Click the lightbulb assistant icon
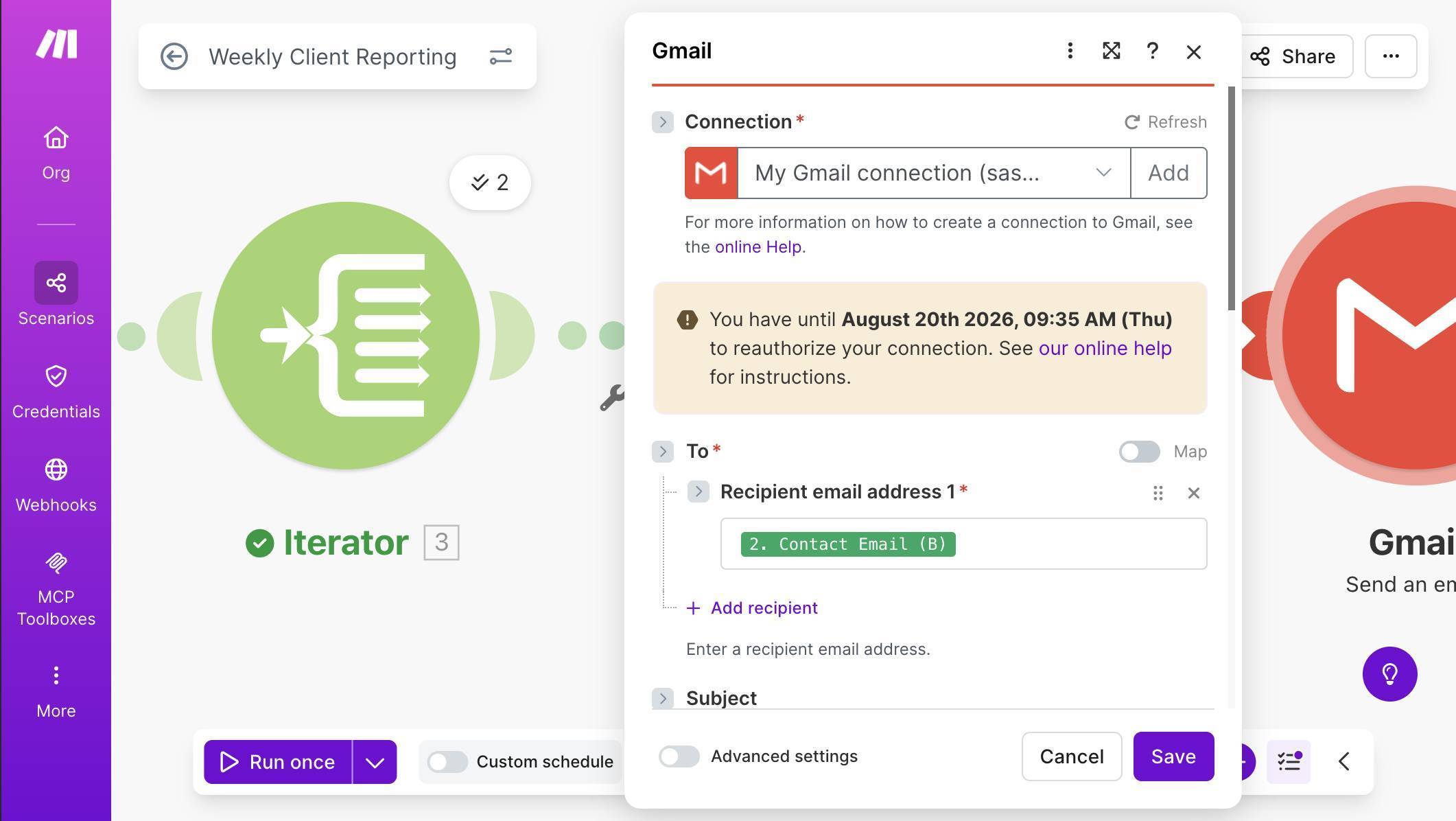 pos(1390,674)
